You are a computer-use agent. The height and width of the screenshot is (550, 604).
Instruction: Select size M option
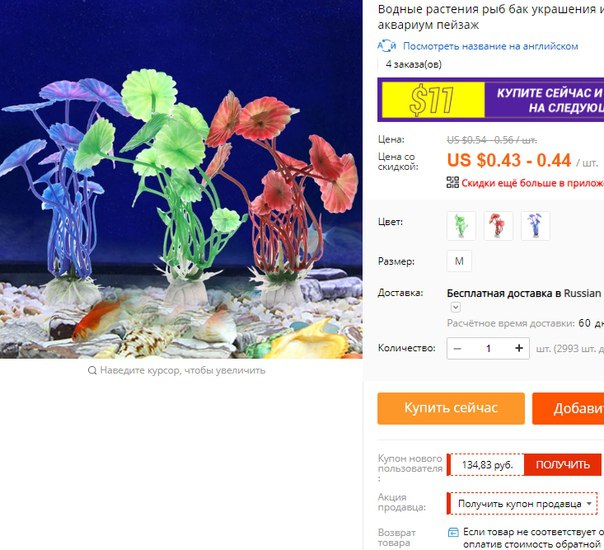[x=459, y=261]
